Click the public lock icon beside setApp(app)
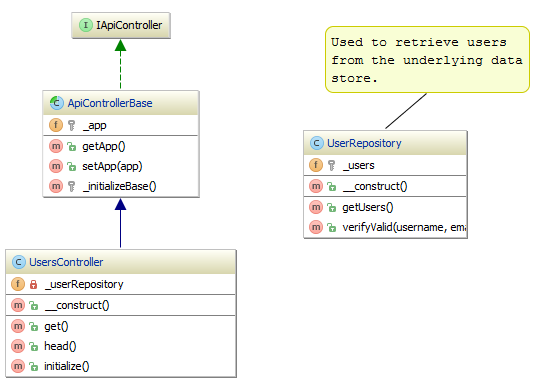This screenshot has height=383, width=536. coord(71,167)
